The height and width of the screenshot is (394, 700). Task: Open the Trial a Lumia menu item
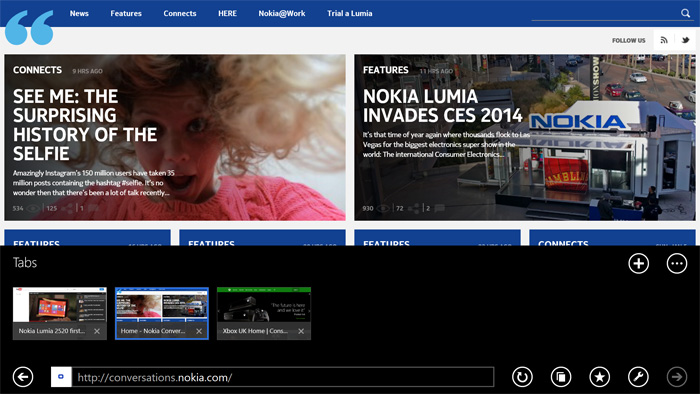[350, 13]
